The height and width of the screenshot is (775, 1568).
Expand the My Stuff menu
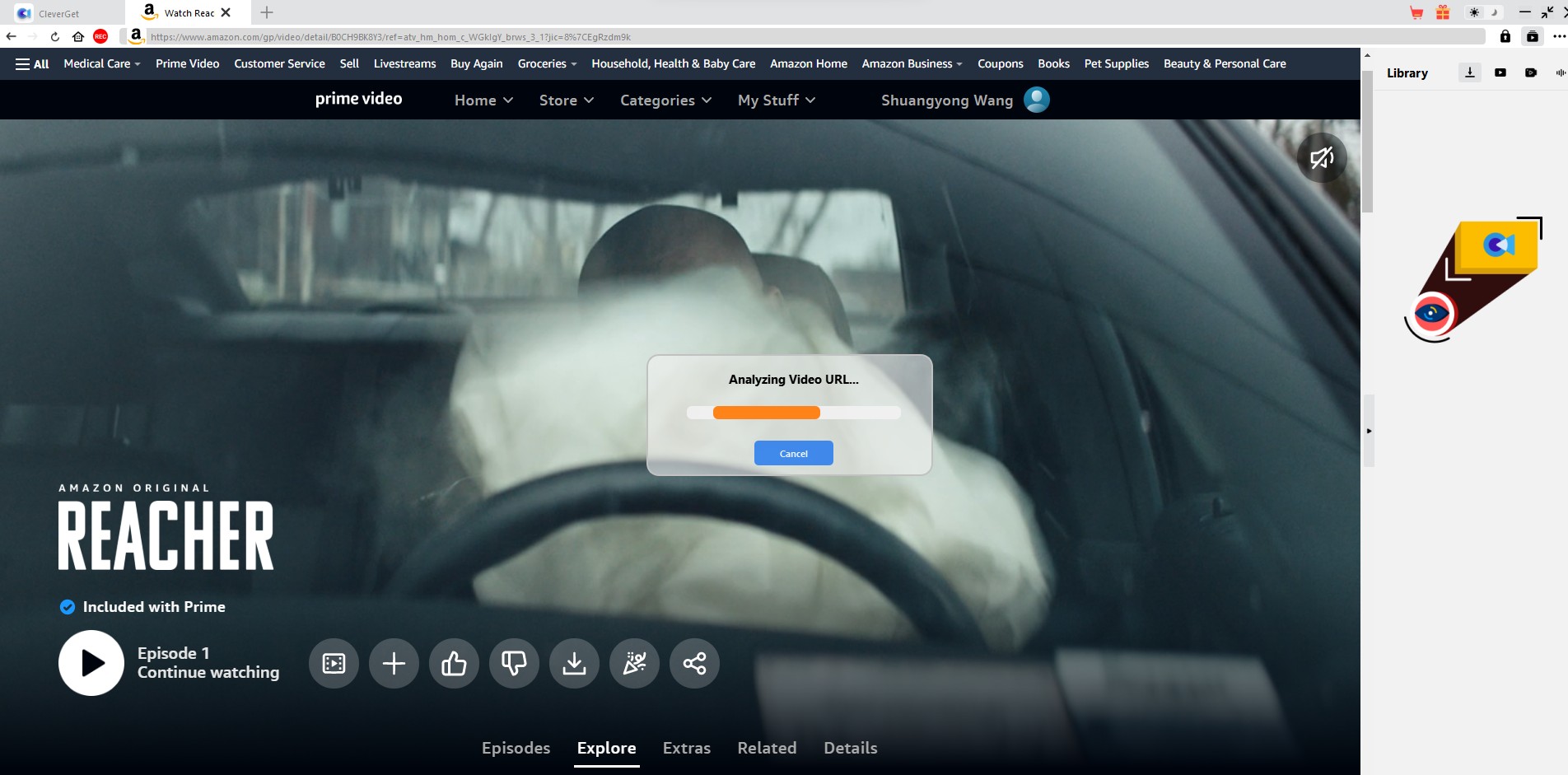(775, 100)
